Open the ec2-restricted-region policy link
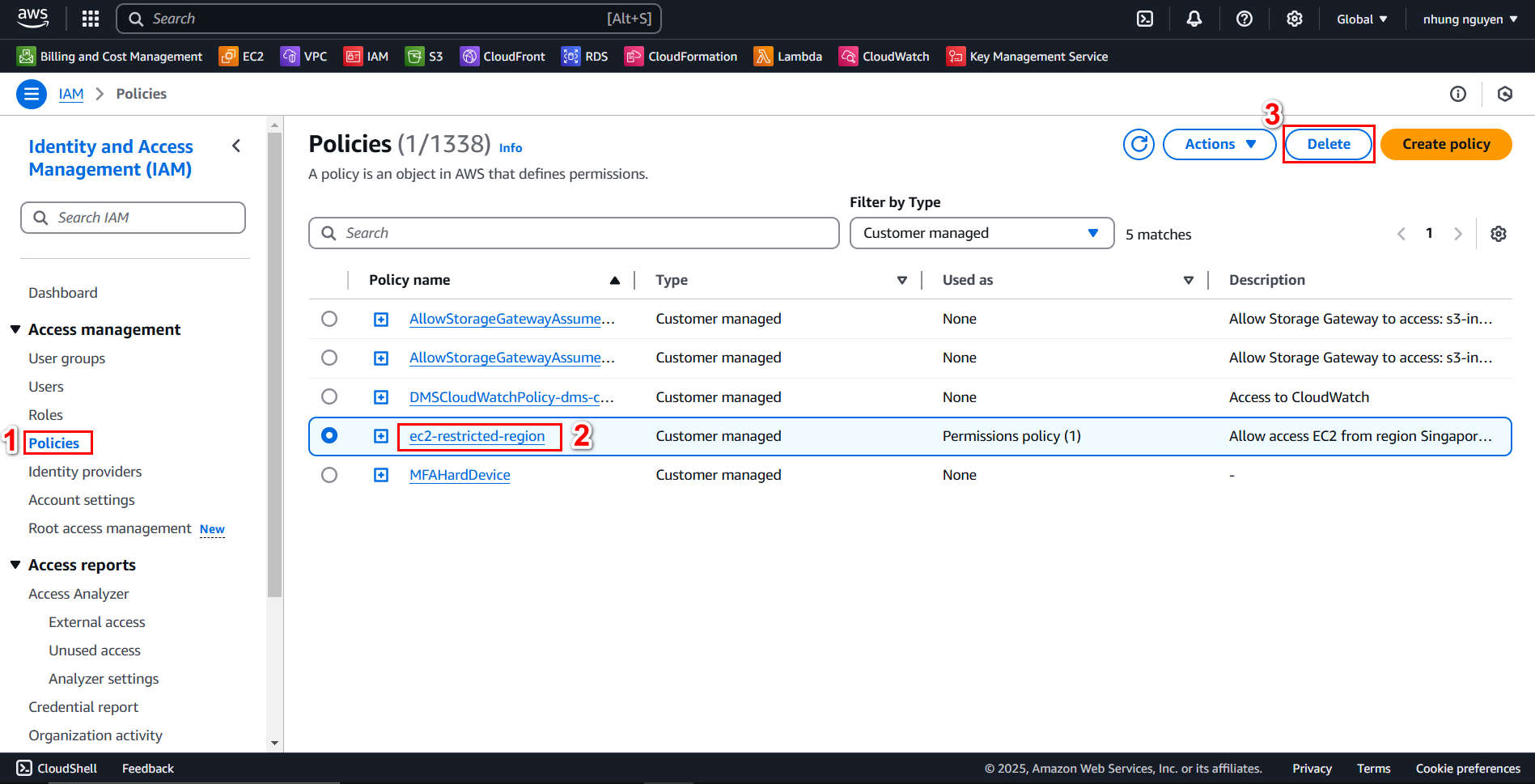The height and width of the screenshot is (784, 1535). [x=477, y=436]
